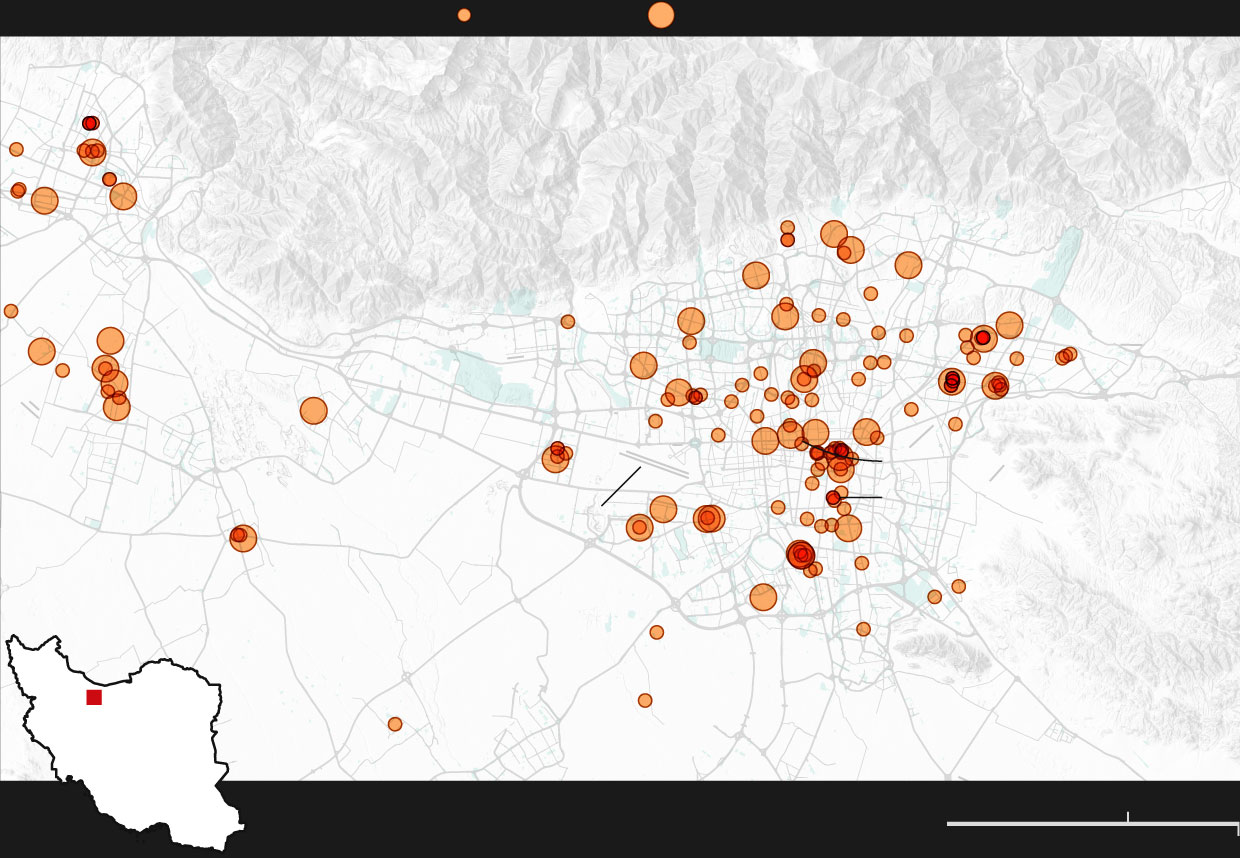Image resolution: width=1240 pixels, height=858 pixels.
Task: Click the dark-outlined red marker atop the western town
Action: point(90,123)
